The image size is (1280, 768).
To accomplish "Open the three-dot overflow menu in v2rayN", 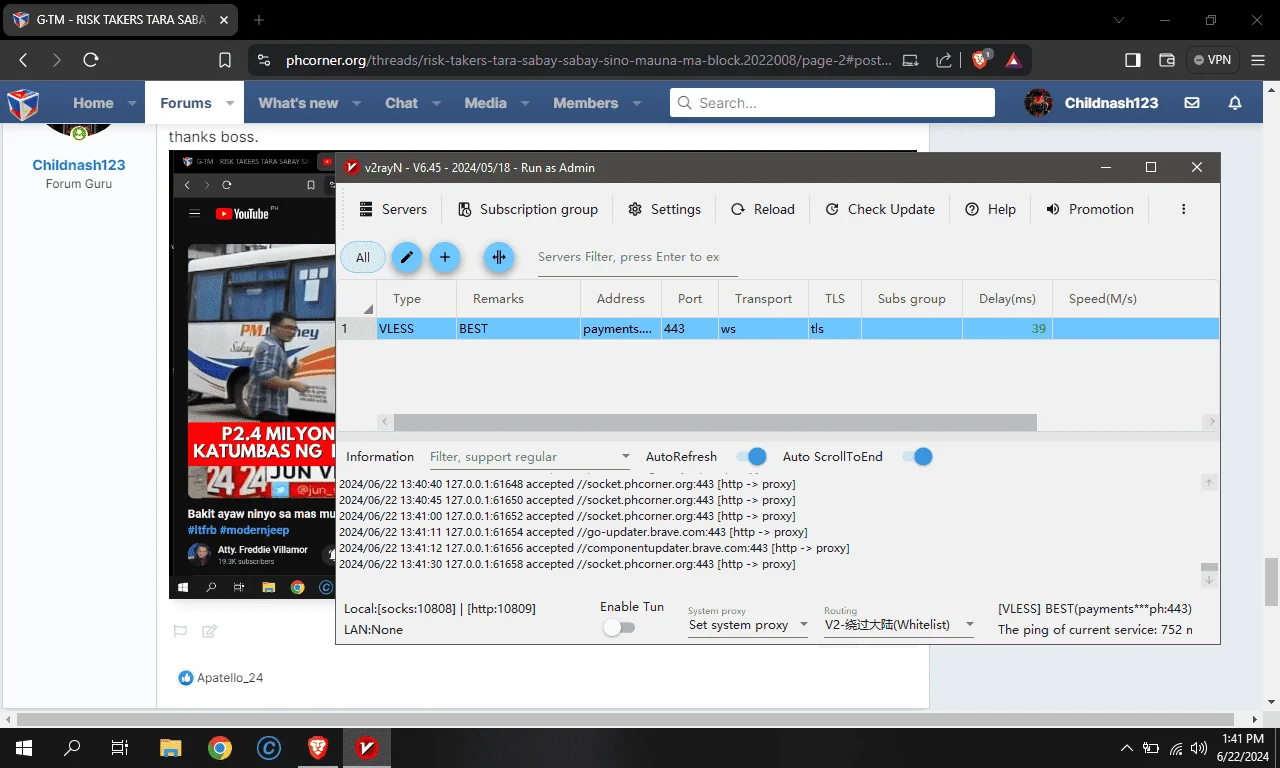I will [x=1184, y=209].
